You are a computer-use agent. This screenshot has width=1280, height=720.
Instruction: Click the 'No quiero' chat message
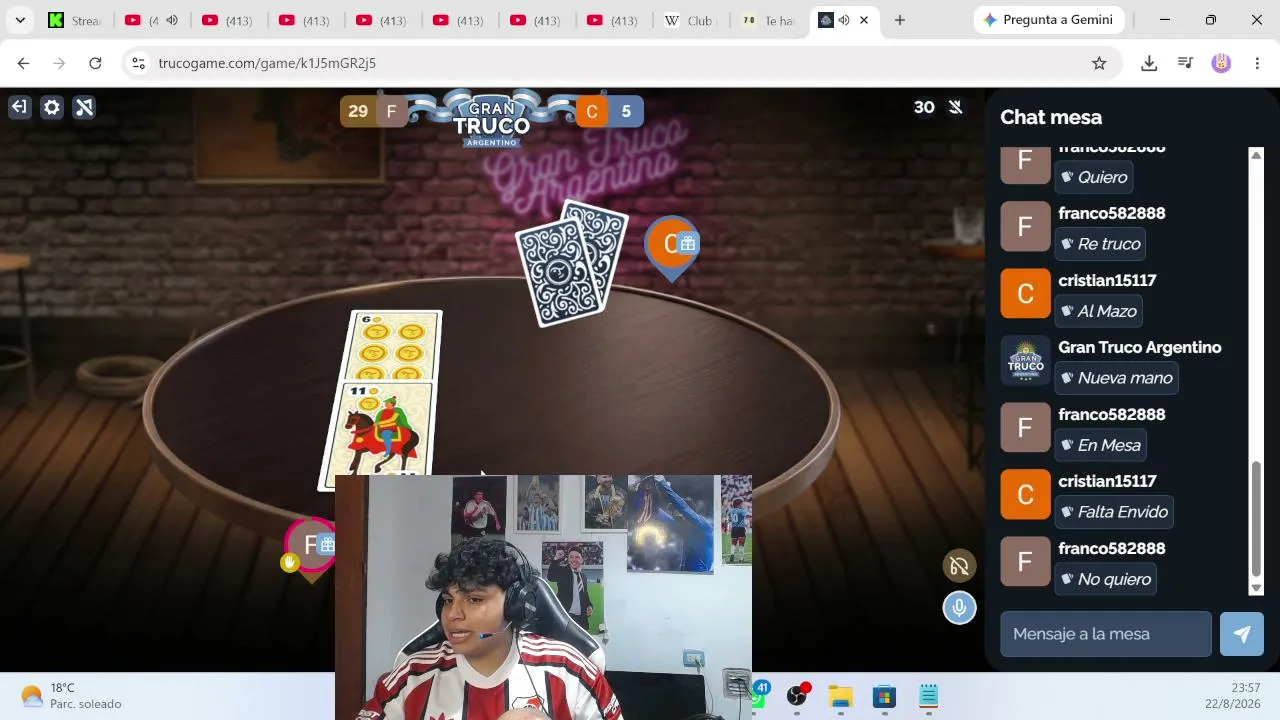tap(1106, 579)
